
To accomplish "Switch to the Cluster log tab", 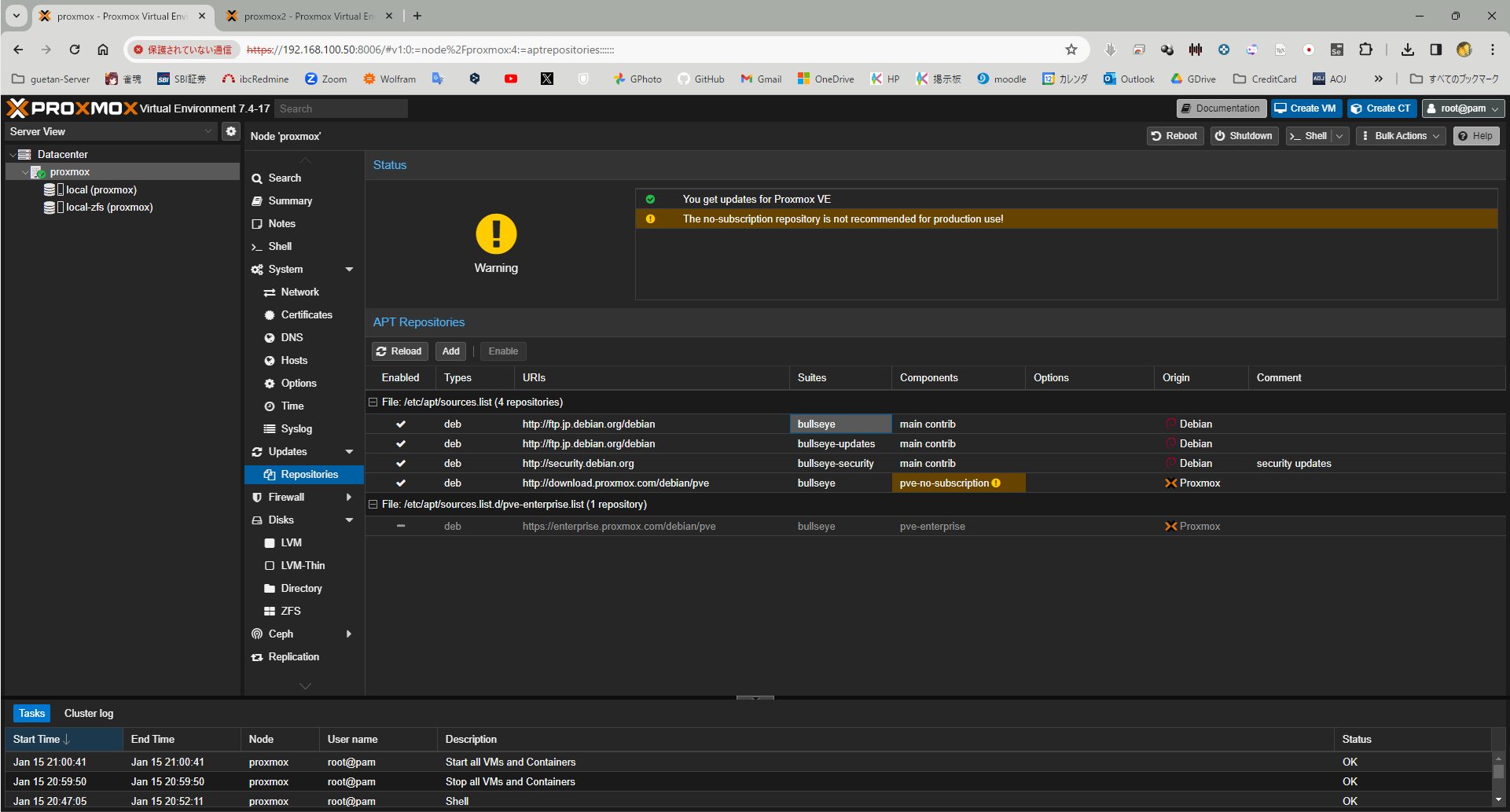I will tap(89, 713).
